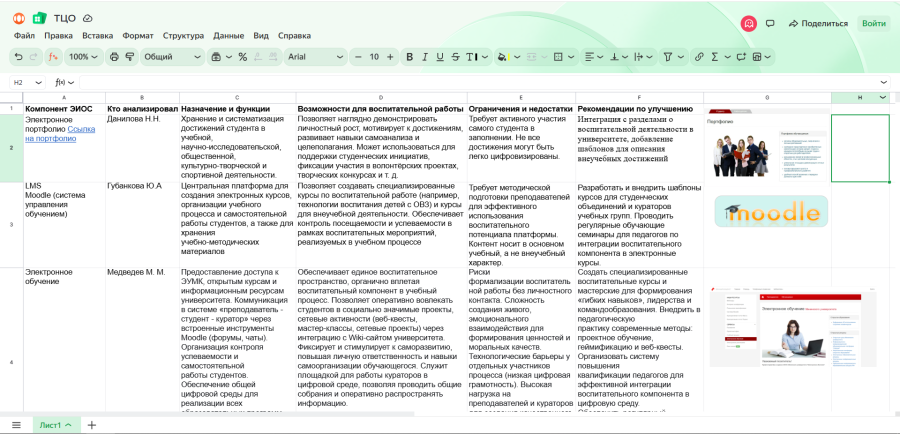Image resolution: width=900 pixels, height=434 pixels.
Task: Click the currency format icon
Action: 216,57
